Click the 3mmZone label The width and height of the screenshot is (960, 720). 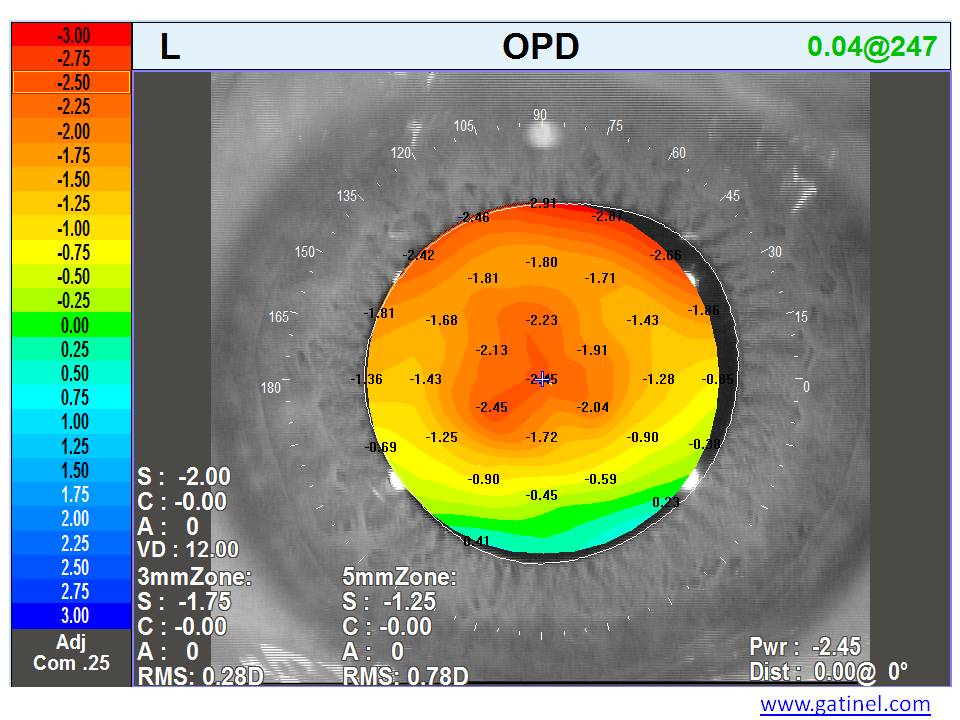[194, 577]
